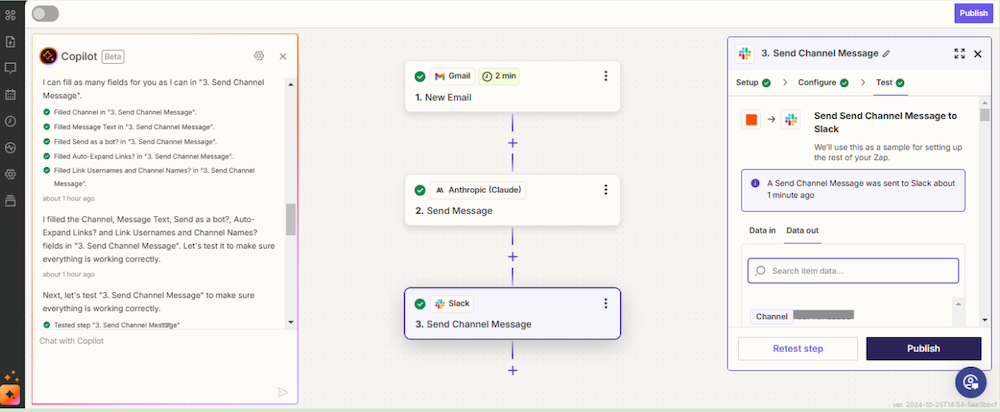Image resolution: width=1000 pixels, height=412 pixels.
Task: Close the Send Channel Message panel
Action: 978,54
